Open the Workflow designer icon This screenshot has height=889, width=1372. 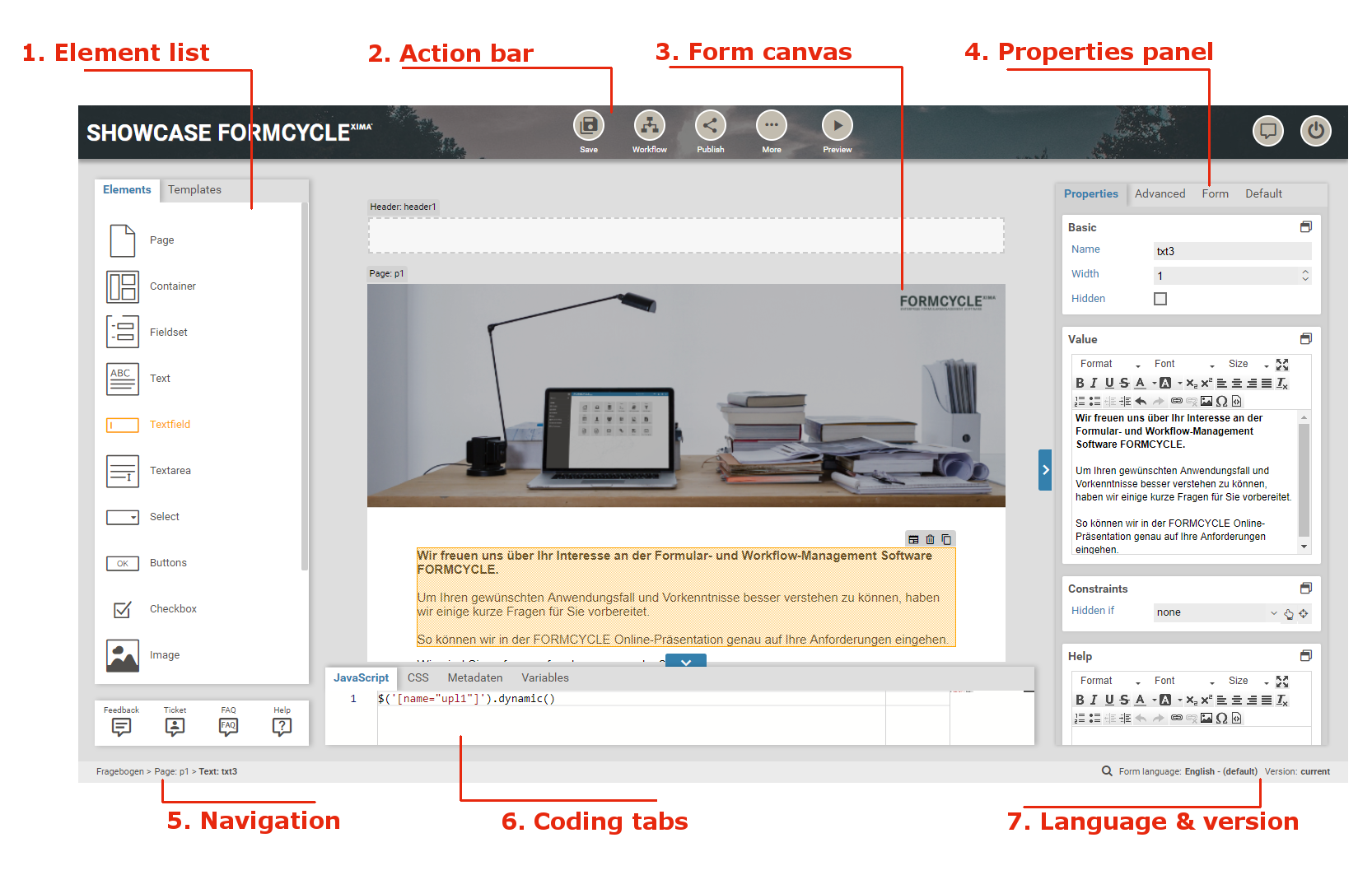(649, 126)
